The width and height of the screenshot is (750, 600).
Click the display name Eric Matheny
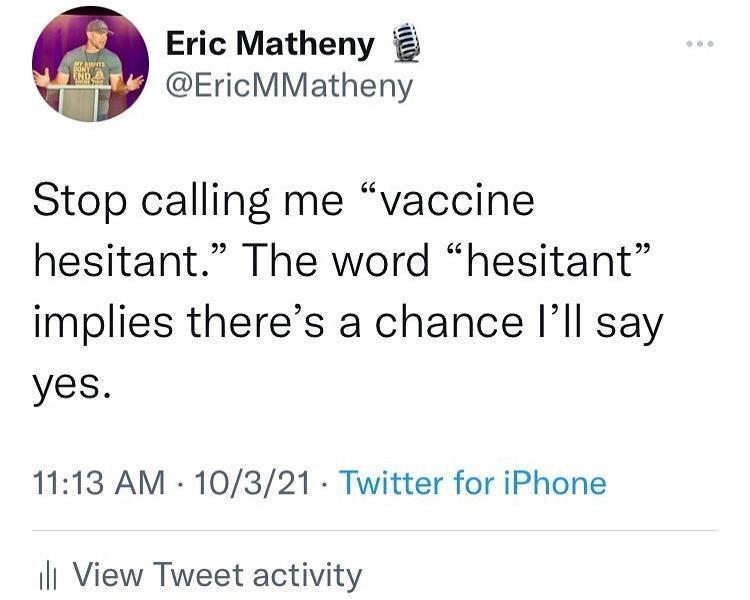coord(270,45)
